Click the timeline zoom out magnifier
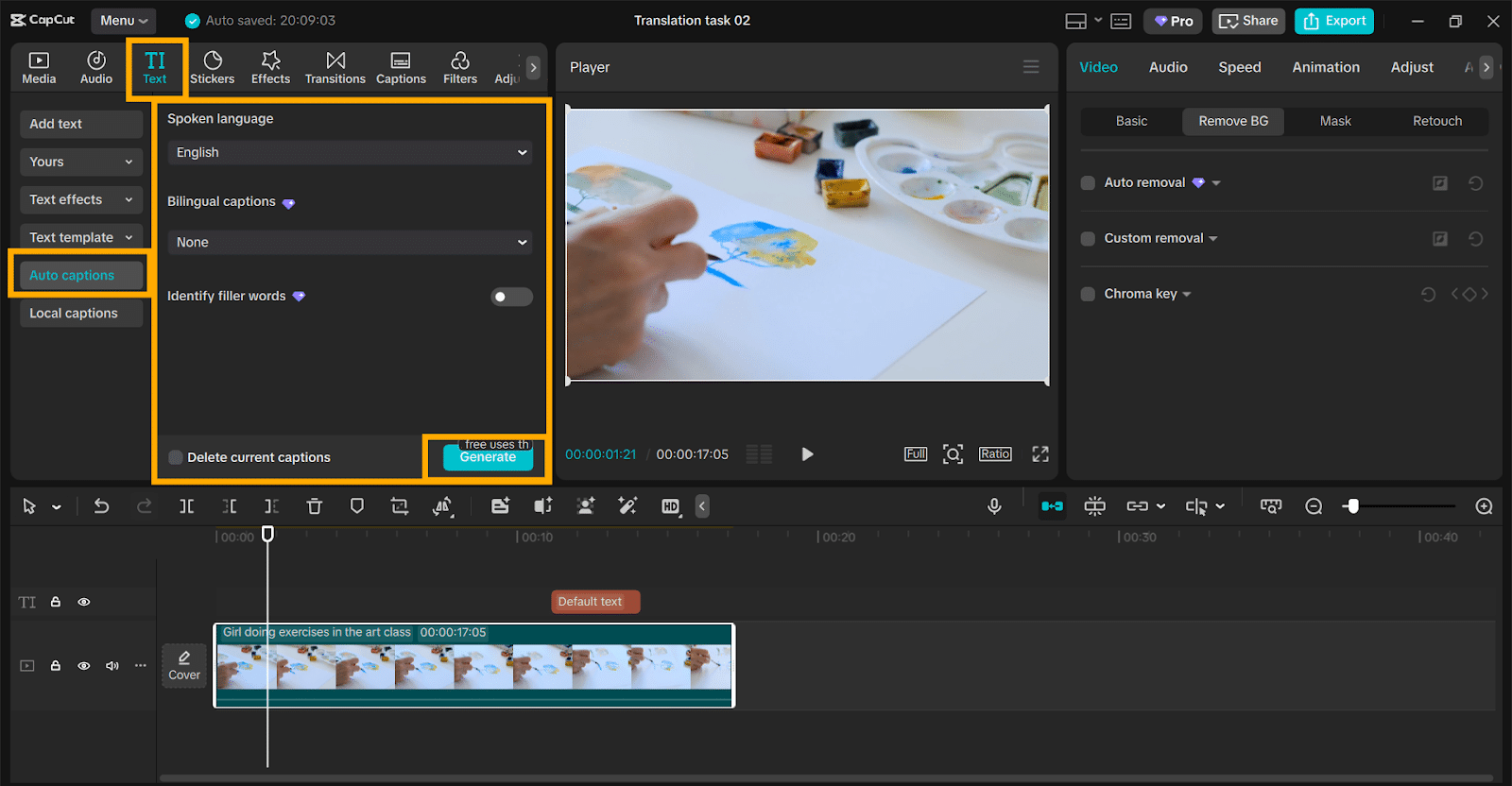 1314,506
